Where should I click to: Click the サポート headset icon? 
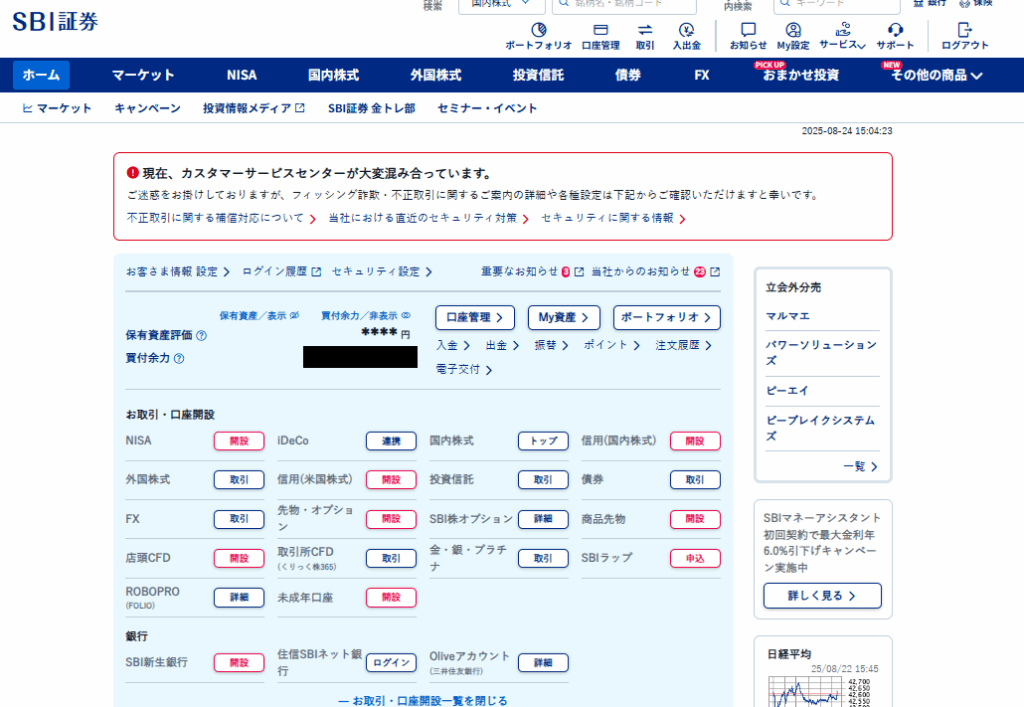click(895, 36)
